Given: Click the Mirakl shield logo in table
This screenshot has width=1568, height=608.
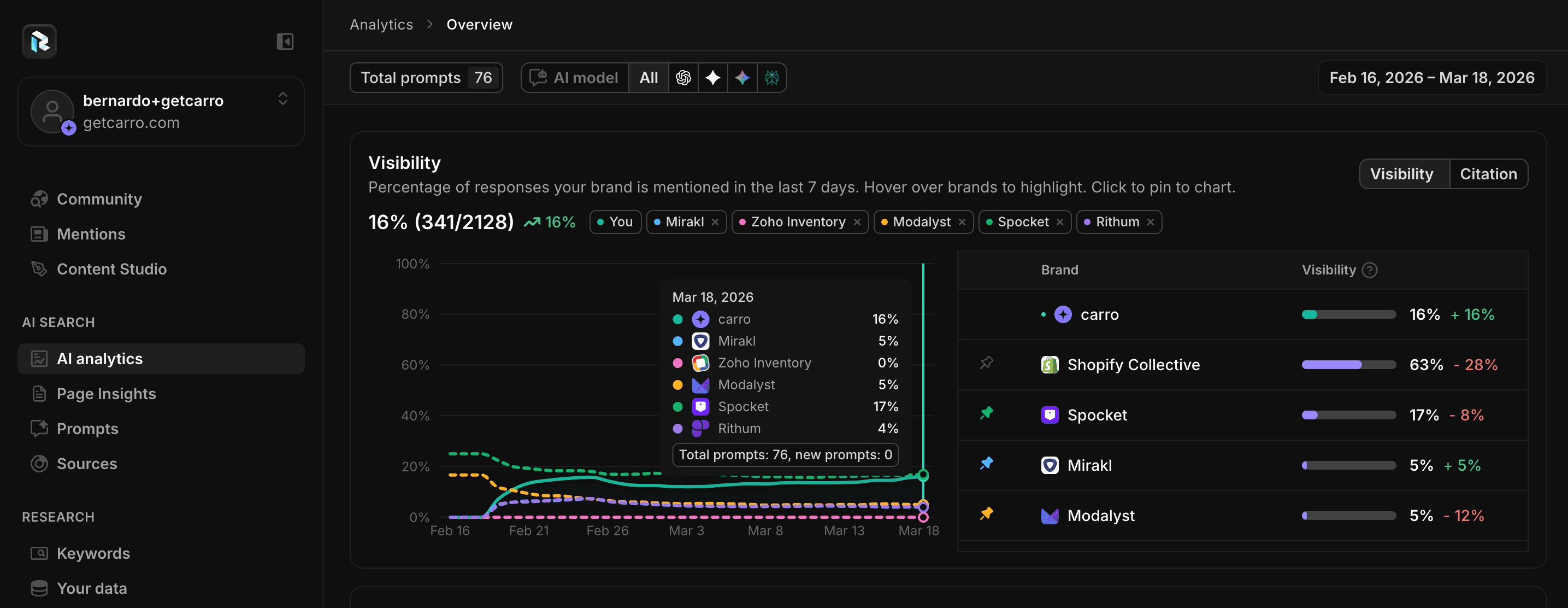Looking at the screenshot, I should pos(1050,465).
